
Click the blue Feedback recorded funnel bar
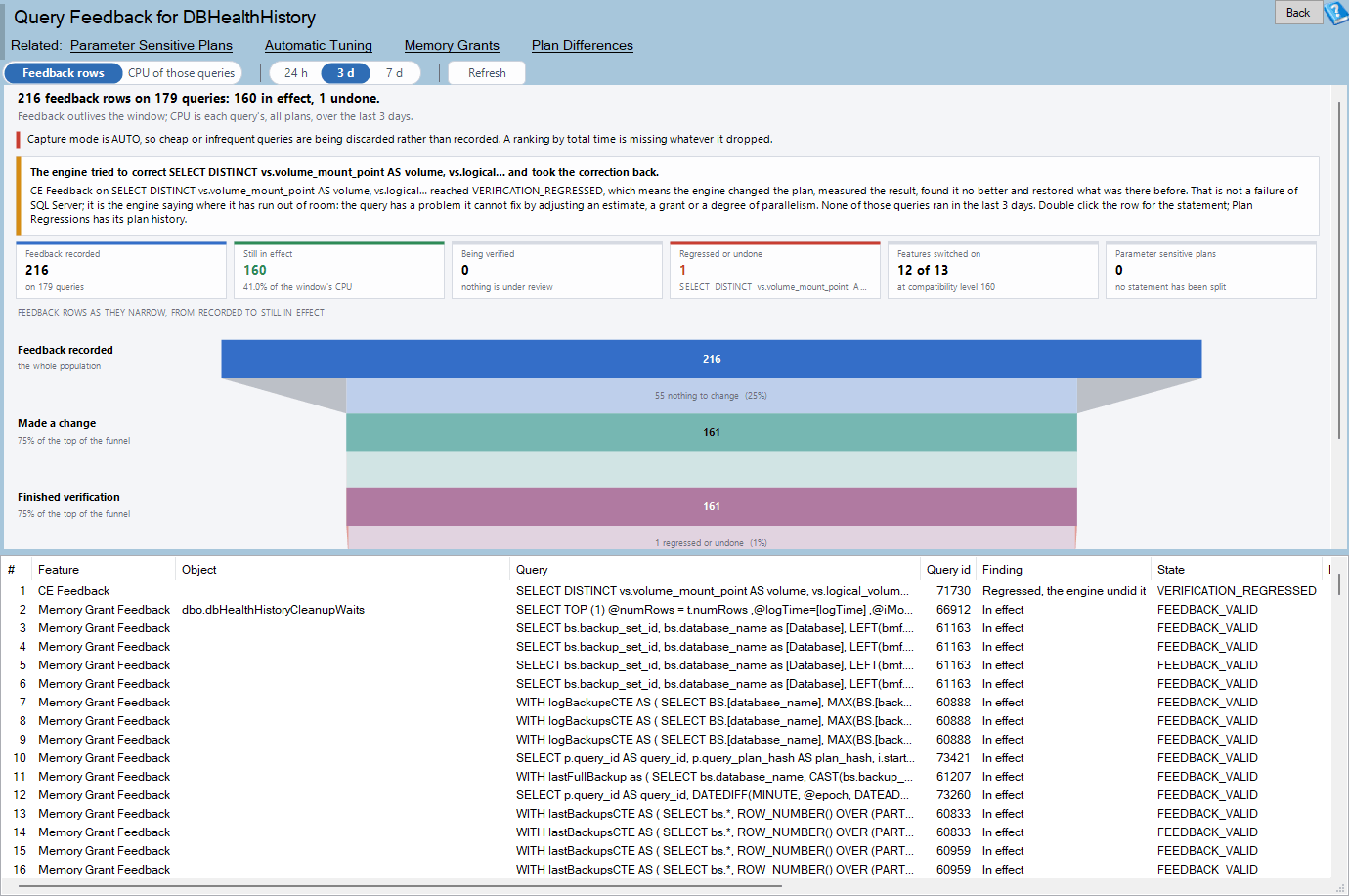pos(712,359)
